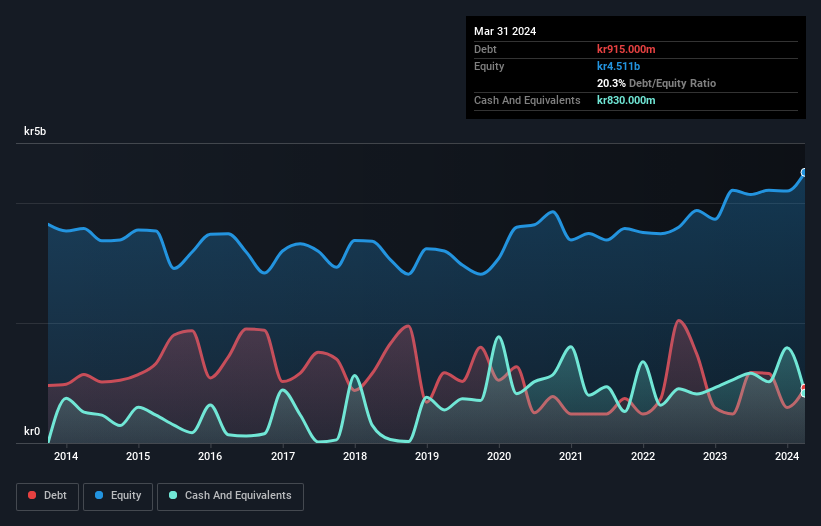
Task: Toggle the Debt series legend button
Action: pos(48,496)
